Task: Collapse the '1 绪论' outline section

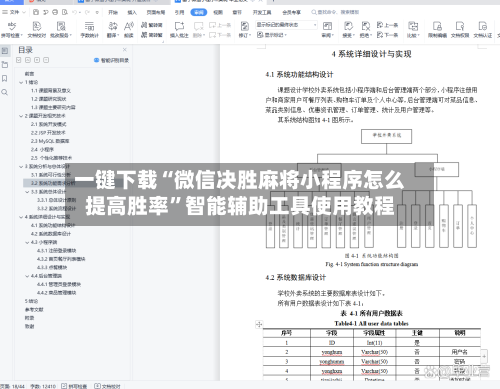Action: pyautogui.click(x=21, y=82)
